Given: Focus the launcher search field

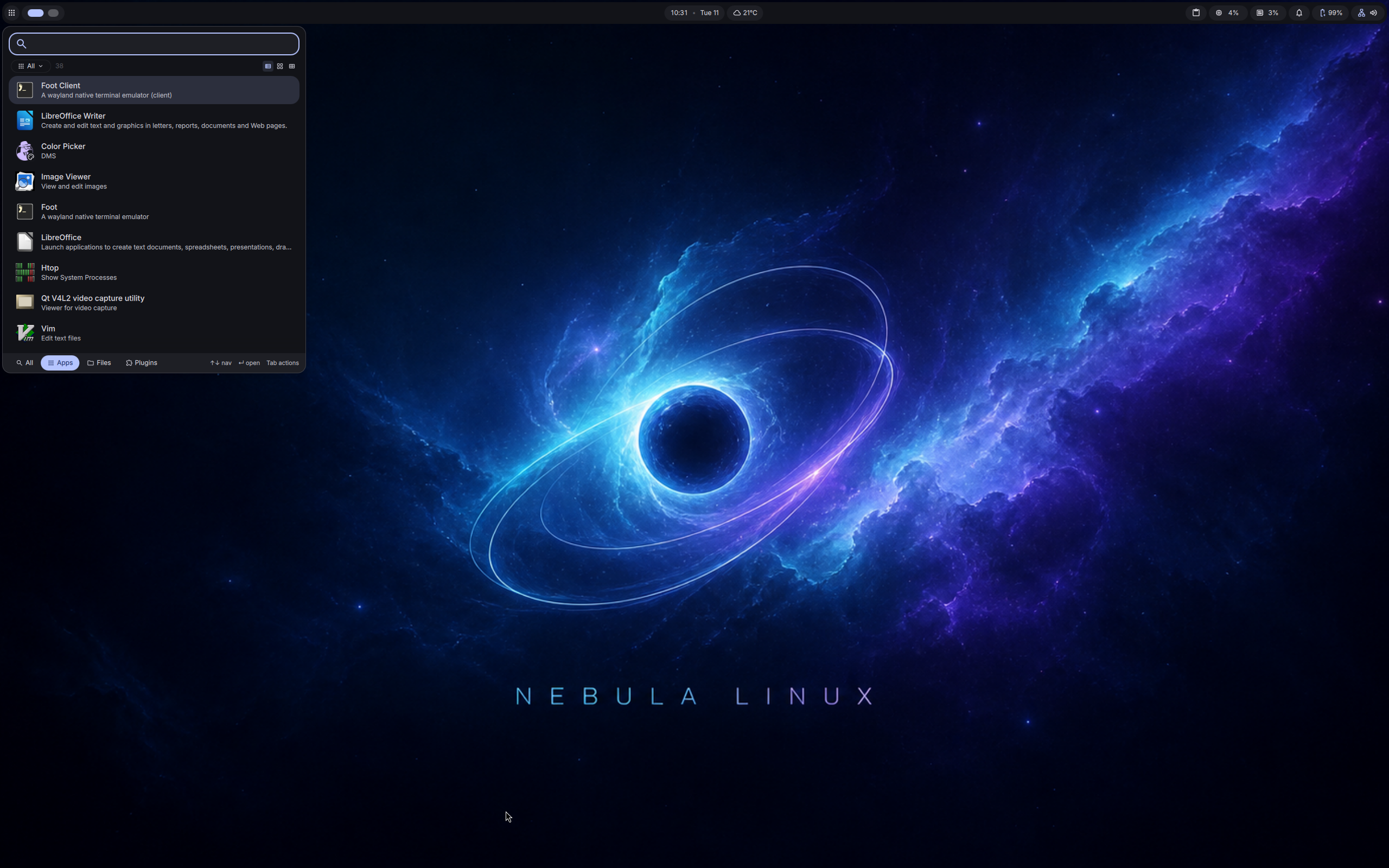Looking at the screenshot, I should click(154, 43).
